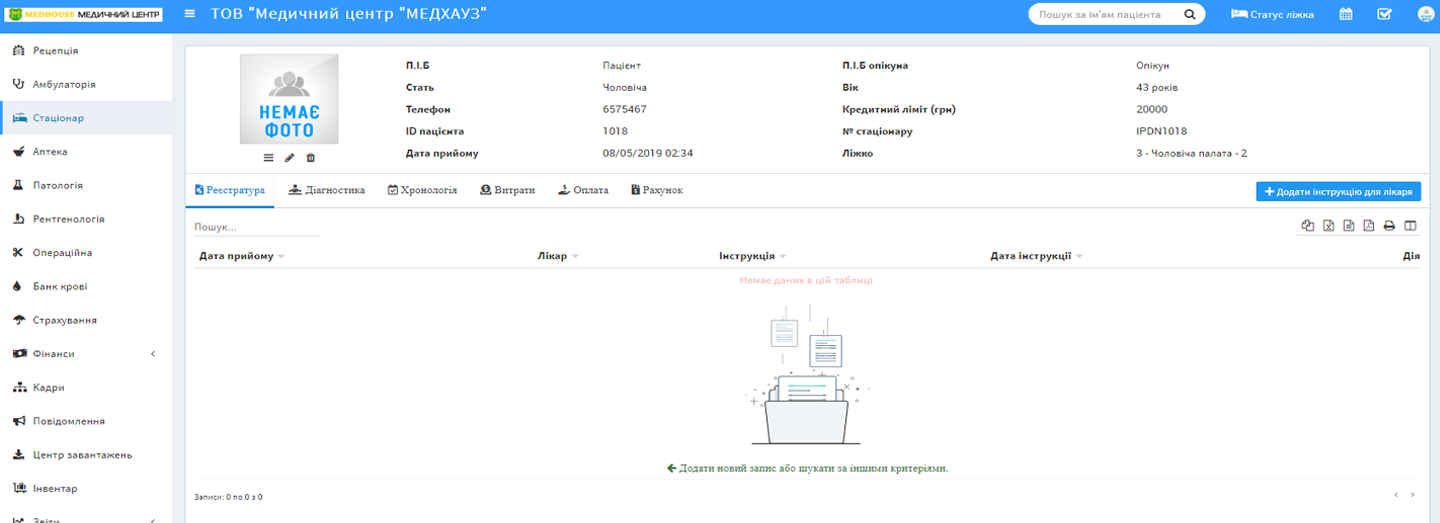Click the MEDHOUSE logo
Image resolution: width=1440 pixels, height=523 pixels.
pyautogui.click(x=85, y=14)
